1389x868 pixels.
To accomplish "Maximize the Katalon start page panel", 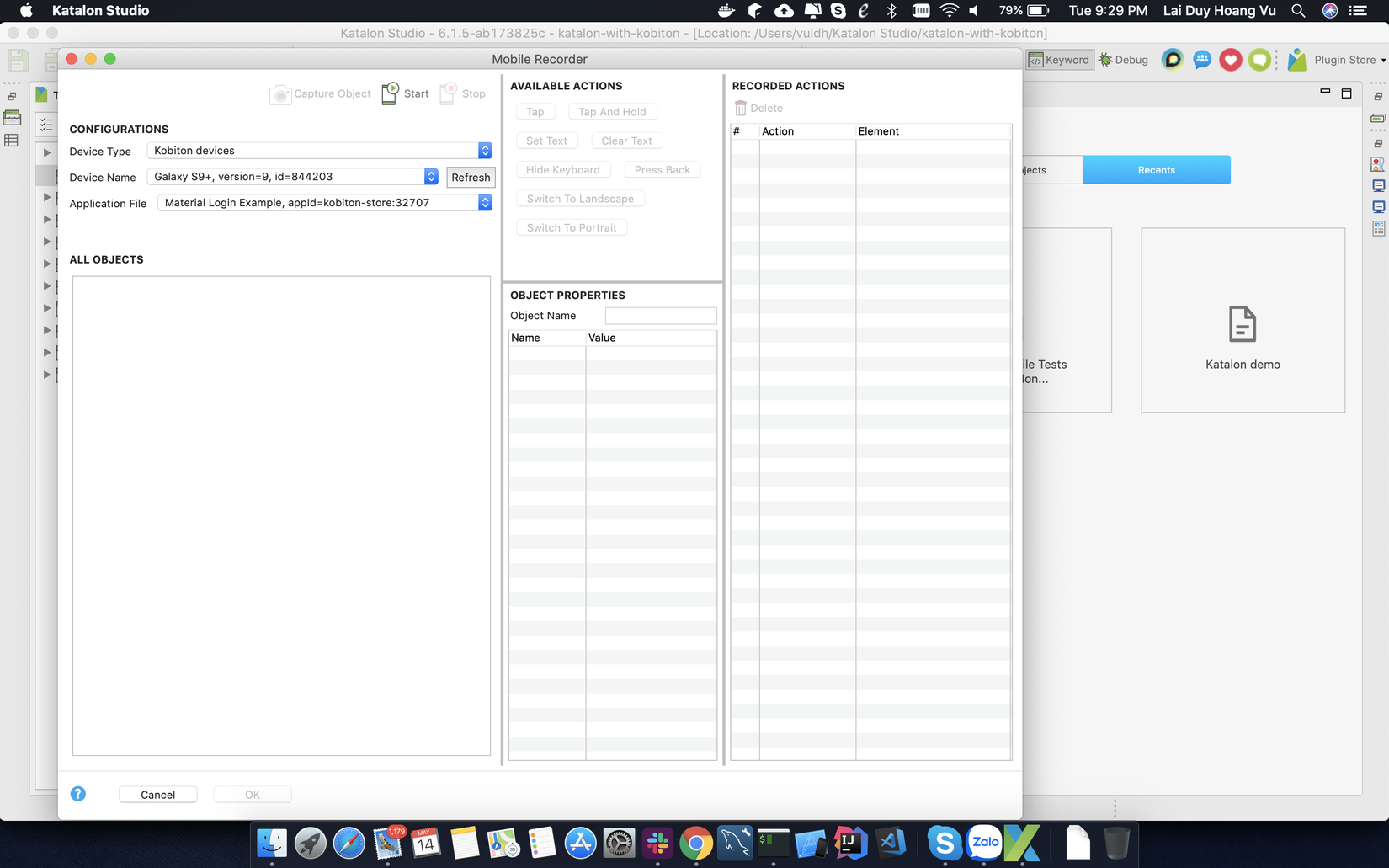I will (x=1347, y=93).
